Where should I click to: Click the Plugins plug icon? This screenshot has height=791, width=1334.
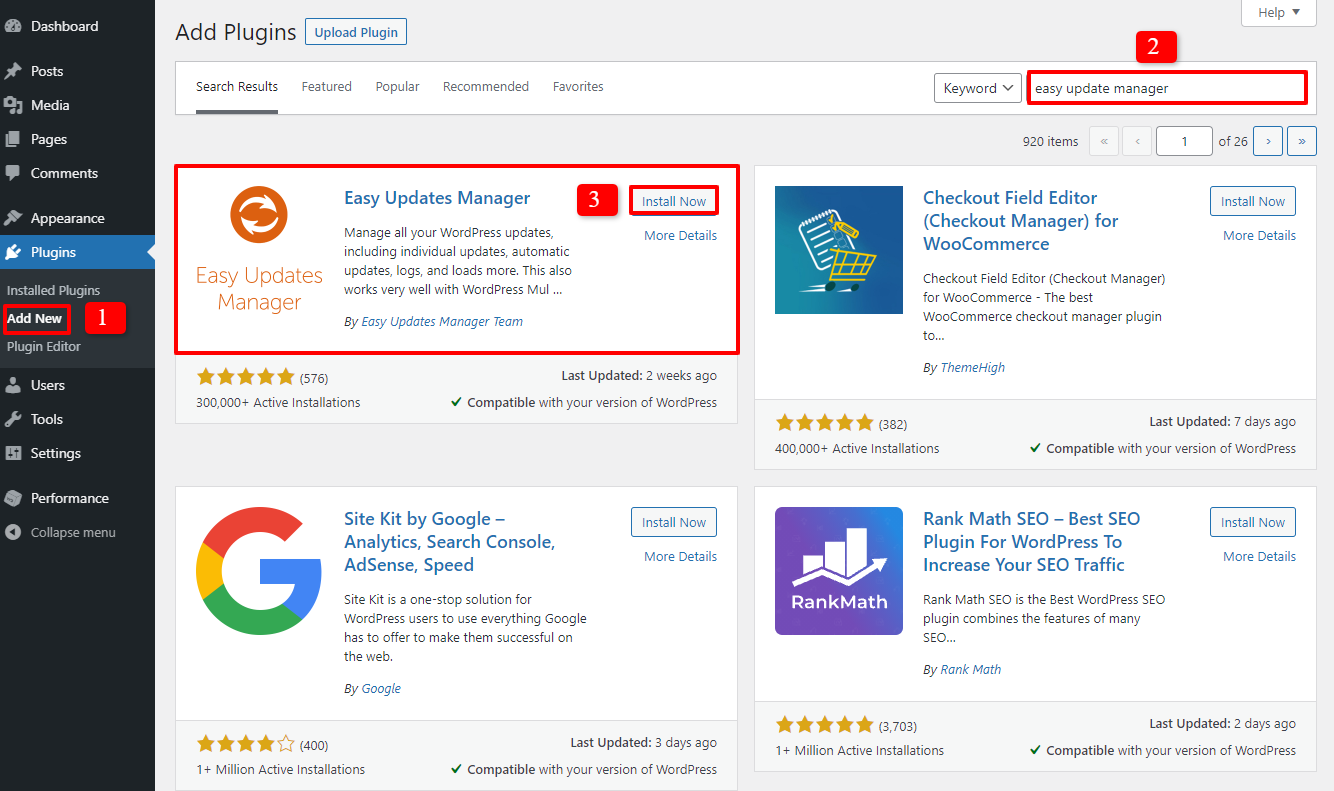pos(13,252)
